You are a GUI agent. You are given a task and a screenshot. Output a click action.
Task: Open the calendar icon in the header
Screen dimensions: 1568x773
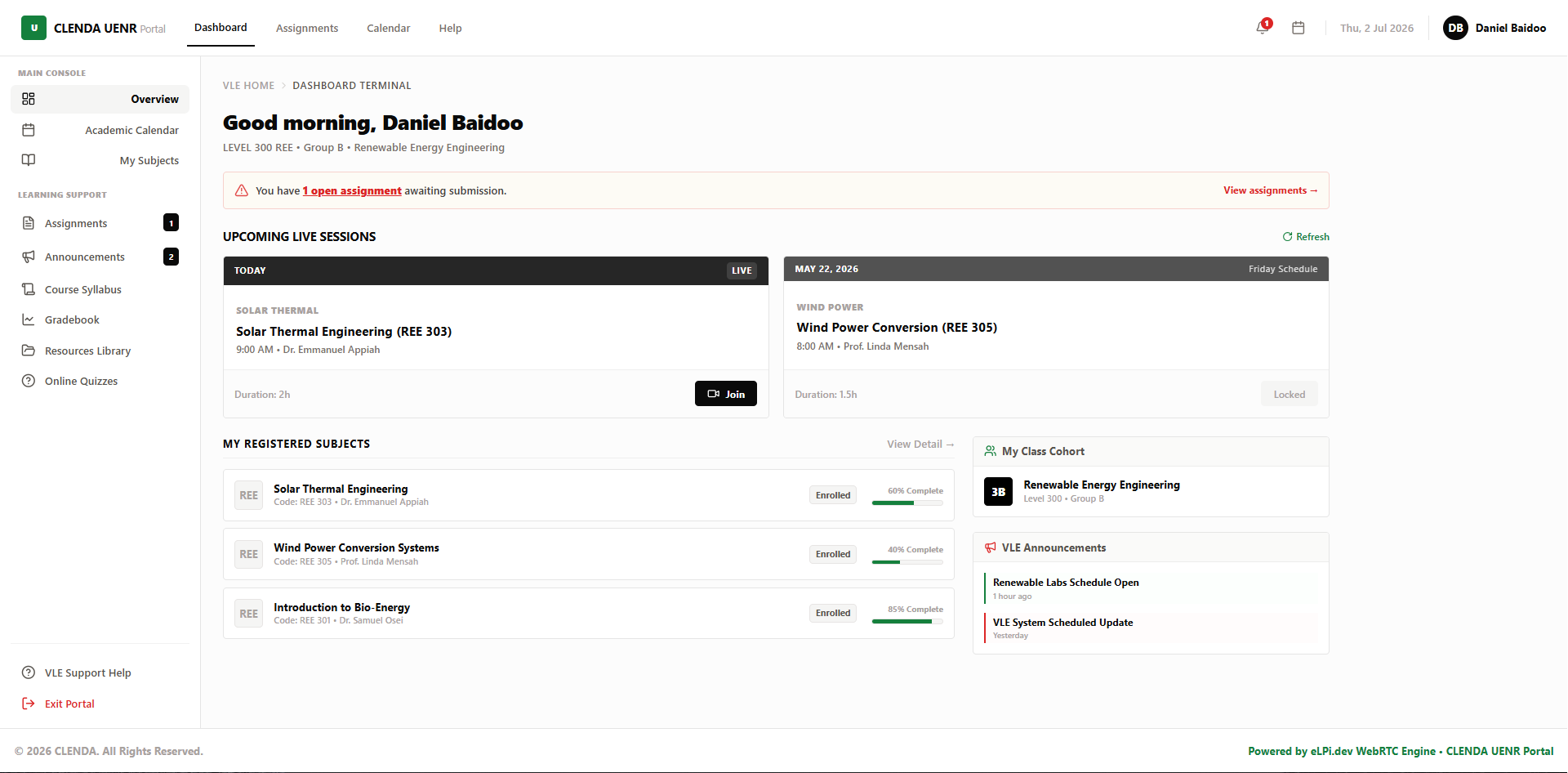(x=1298, y=28)
